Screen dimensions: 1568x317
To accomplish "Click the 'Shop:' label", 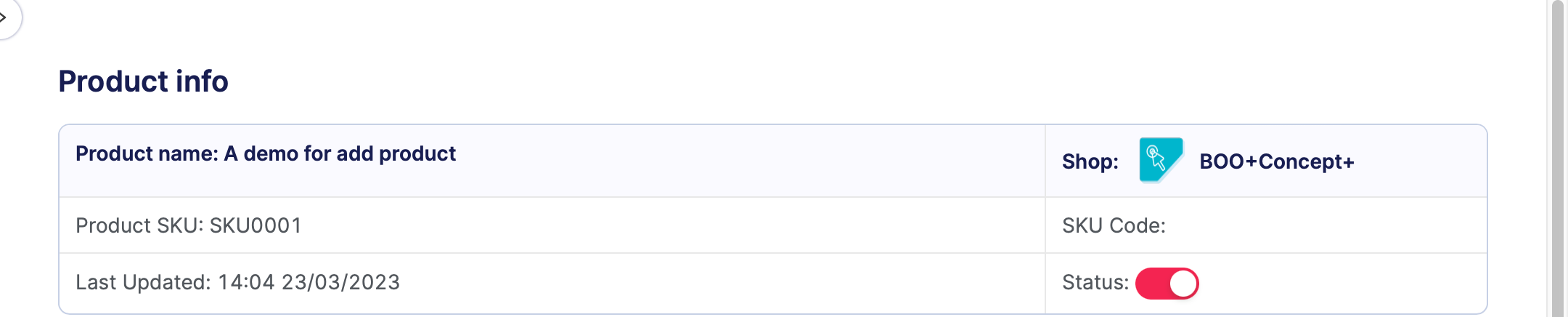I will pos(1090,161).
